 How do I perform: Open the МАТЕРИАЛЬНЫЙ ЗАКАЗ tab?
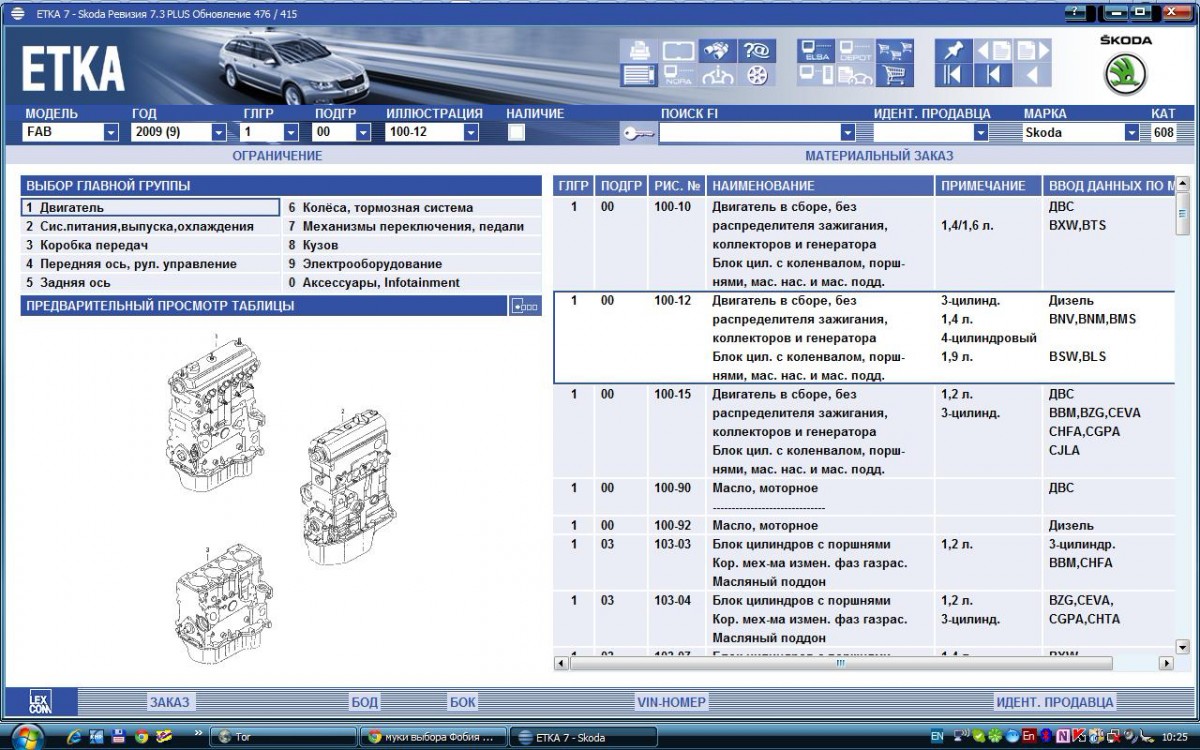click(x=879, y=156)
